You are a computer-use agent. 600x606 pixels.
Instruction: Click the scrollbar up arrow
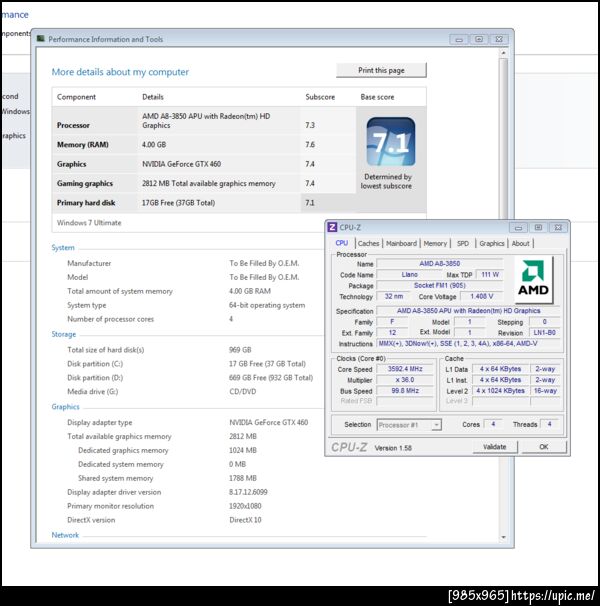point(503,53)
